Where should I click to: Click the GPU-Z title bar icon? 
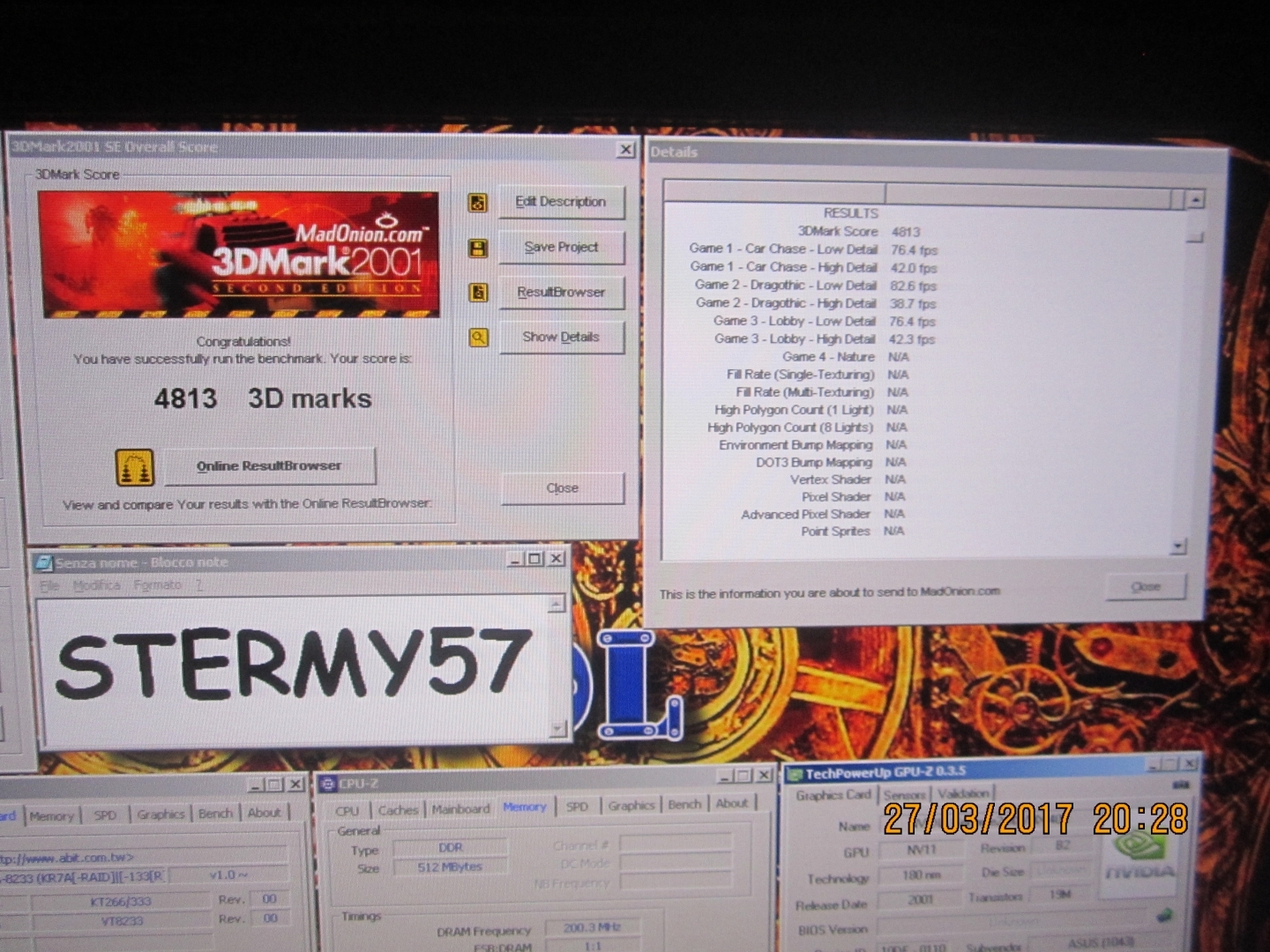click(x=794, y=775)
